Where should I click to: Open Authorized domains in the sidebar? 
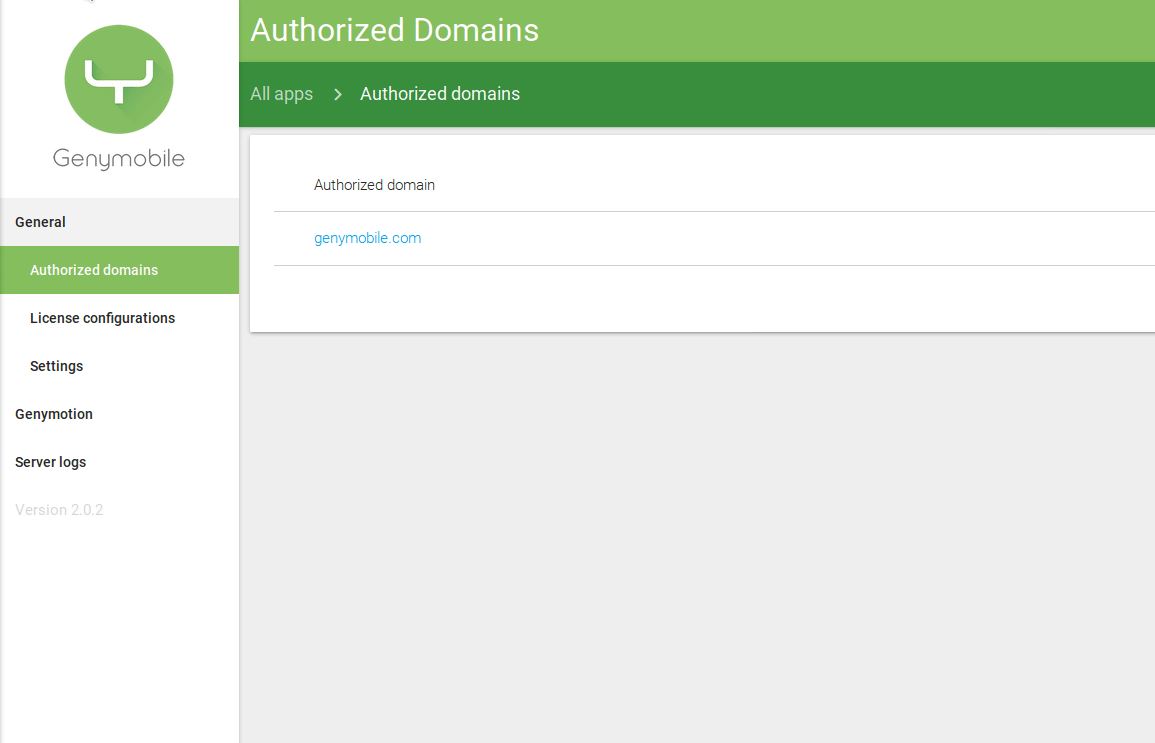pos(94,270)
